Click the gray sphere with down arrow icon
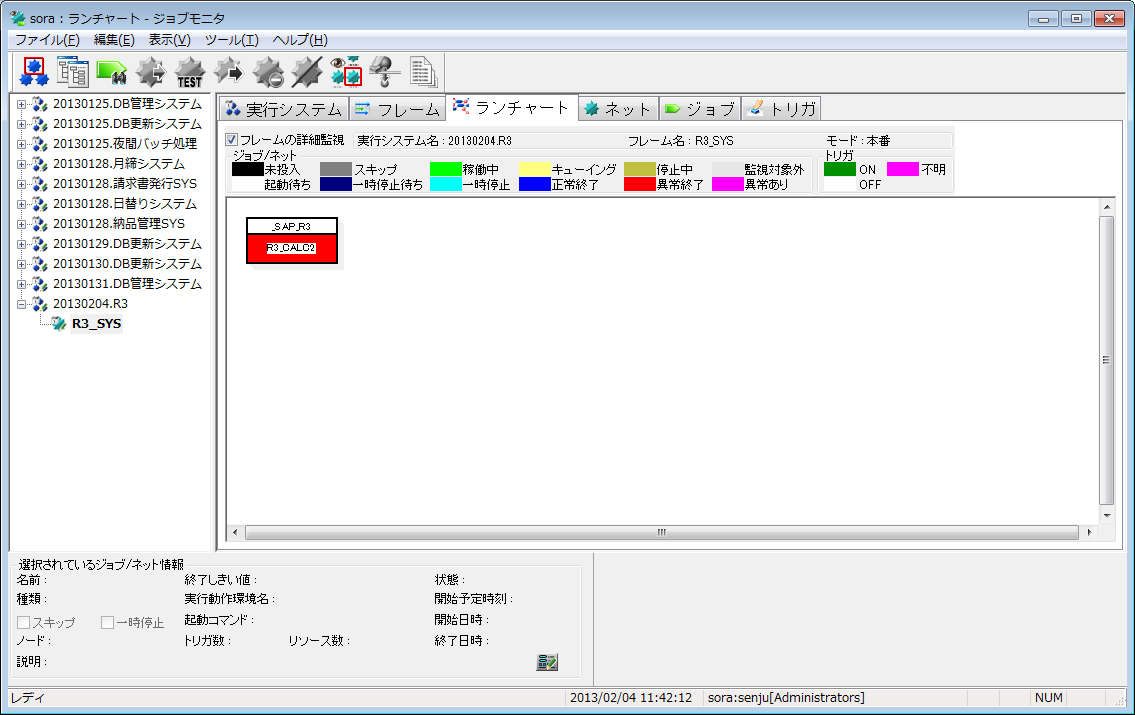 (x=384, y=72)
